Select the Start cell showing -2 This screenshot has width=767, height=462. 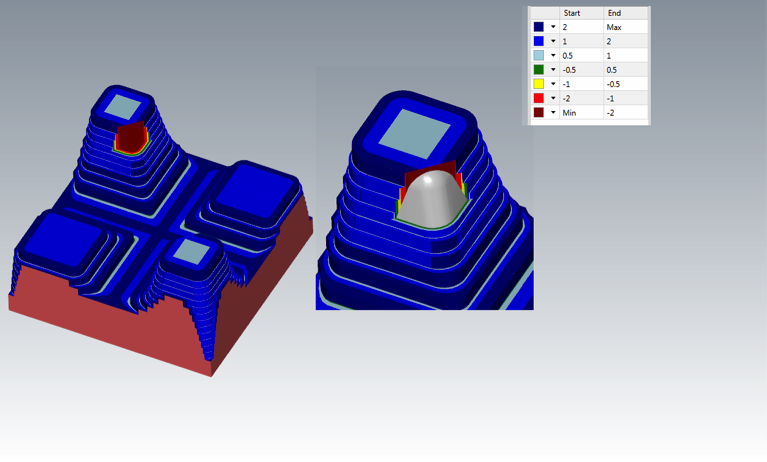[581, 98]
